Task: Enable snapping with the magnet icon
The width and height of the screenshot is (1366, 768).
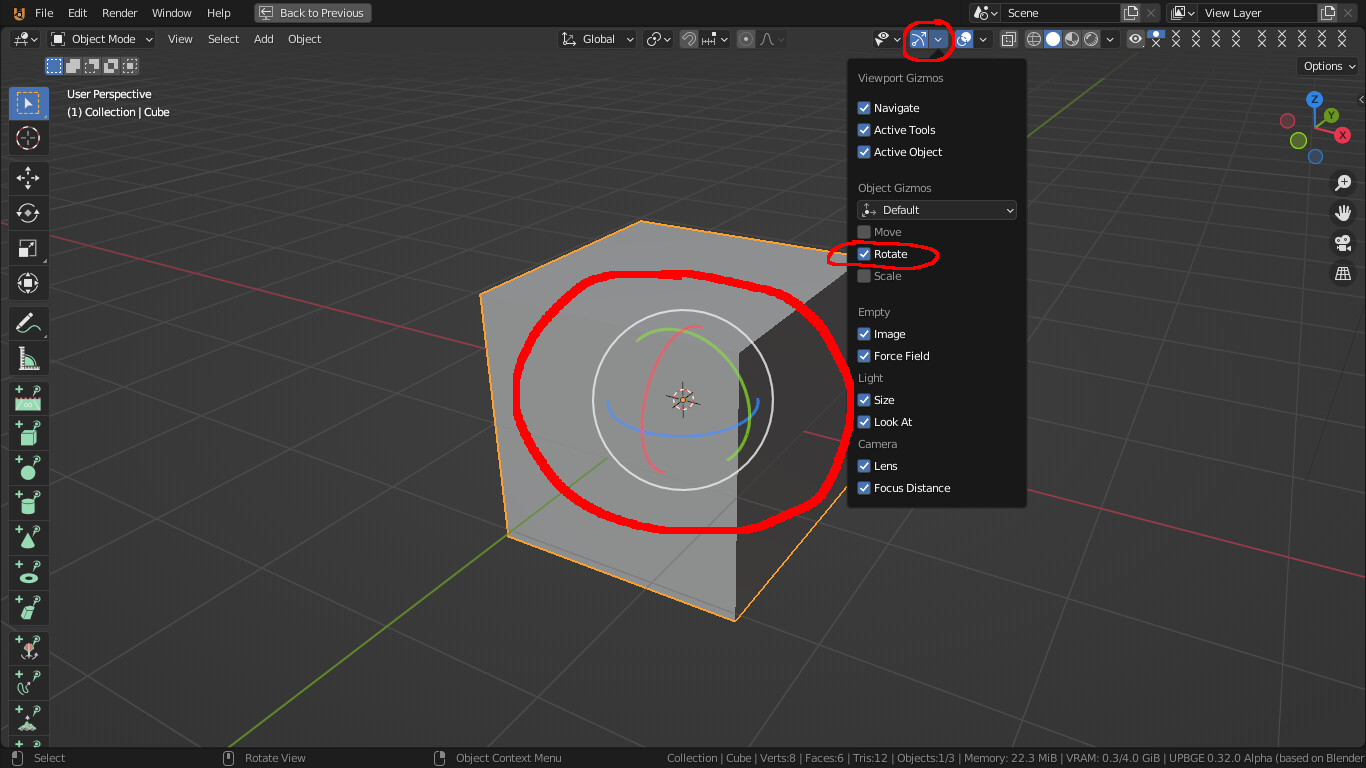Action: (x=691, y=38)
